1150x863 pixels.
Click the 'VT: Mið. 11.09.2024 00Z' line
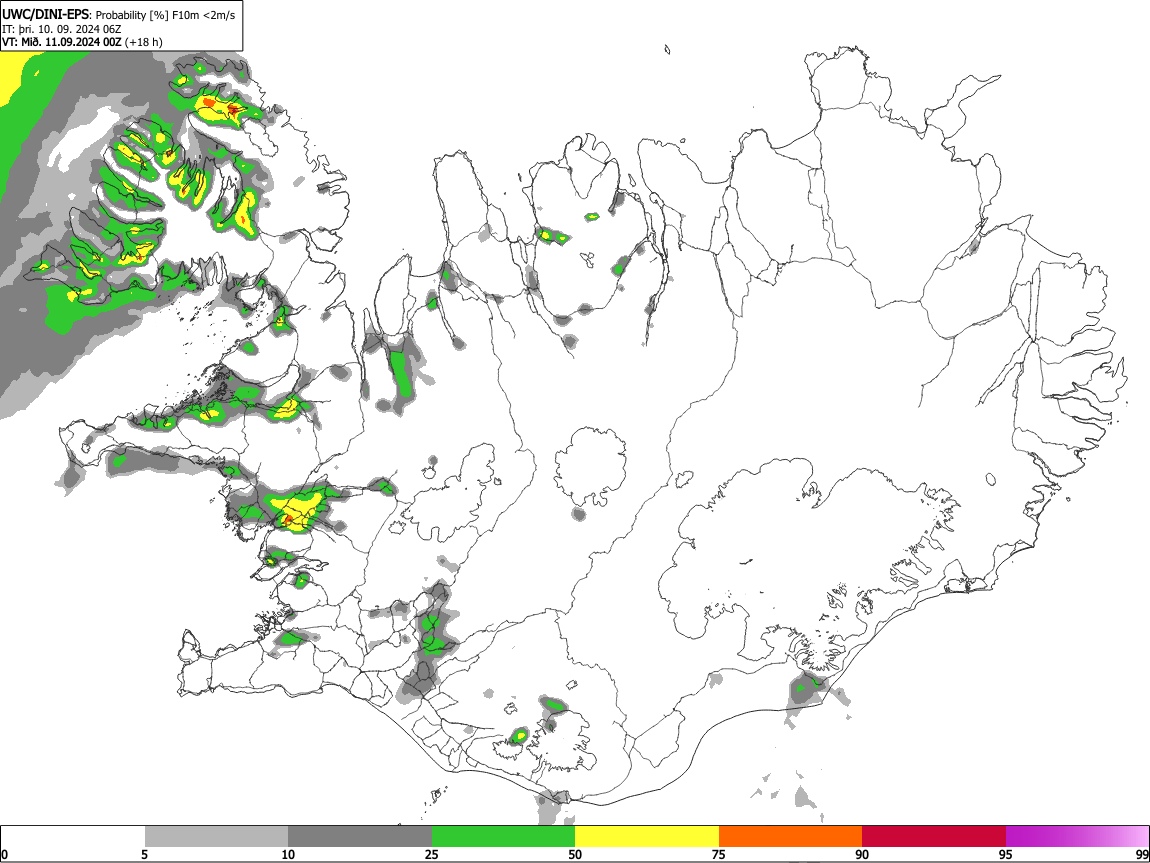[x=62, y=42]
